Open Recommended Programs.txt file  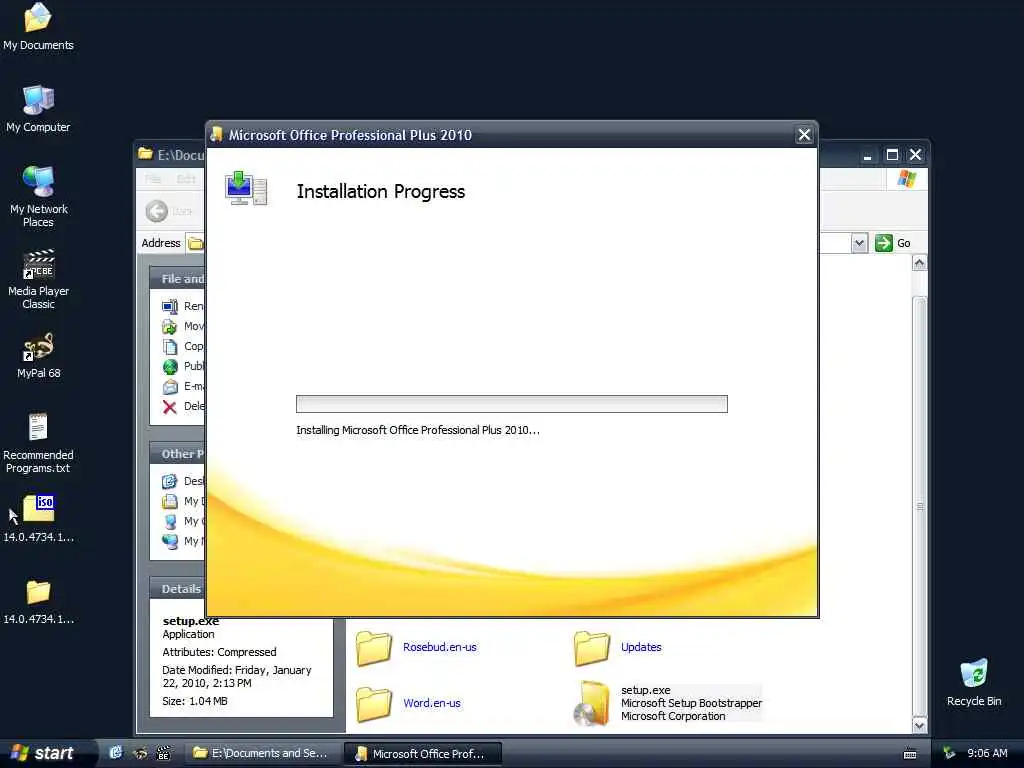click(x=38, y=443)
